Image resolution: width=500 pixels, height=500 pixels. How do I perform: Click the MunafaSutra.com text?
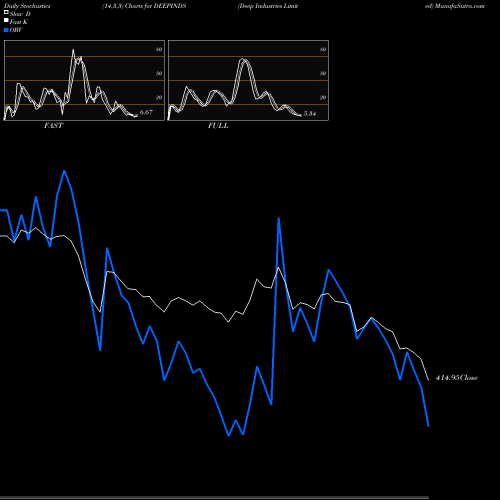[x=460, y=6]
